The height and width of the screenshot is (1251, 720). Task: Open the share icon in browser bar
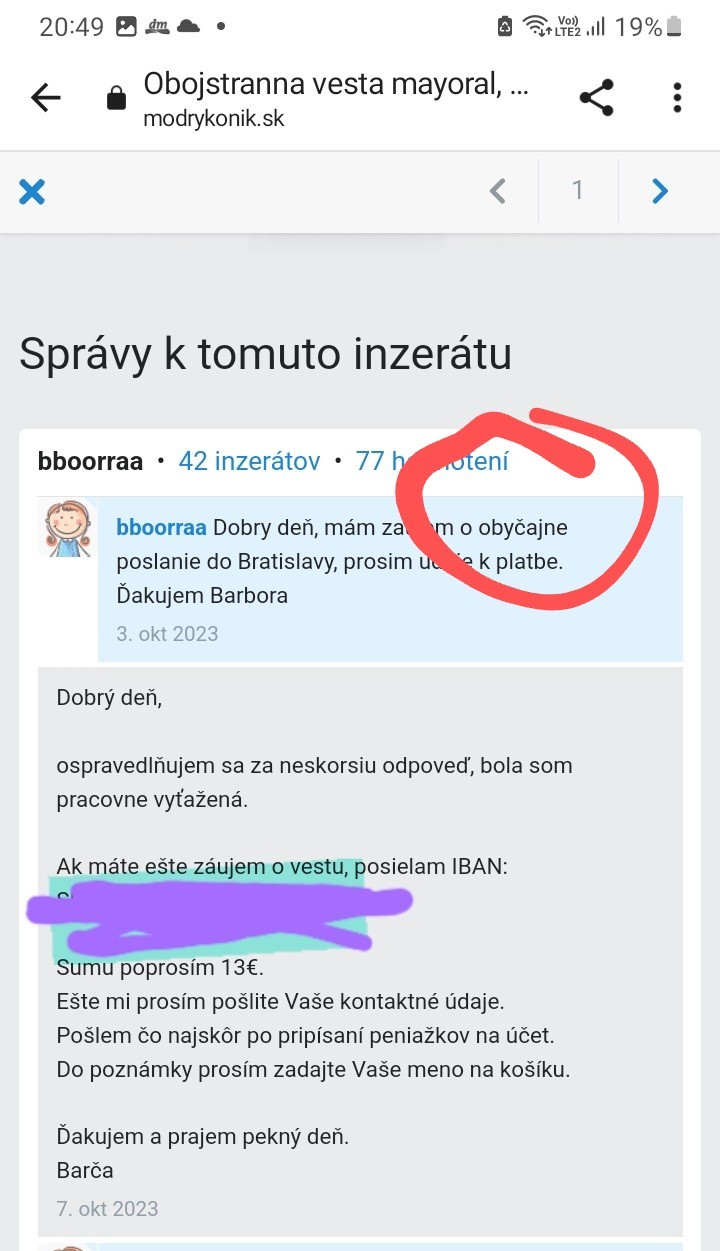(596, 97)
